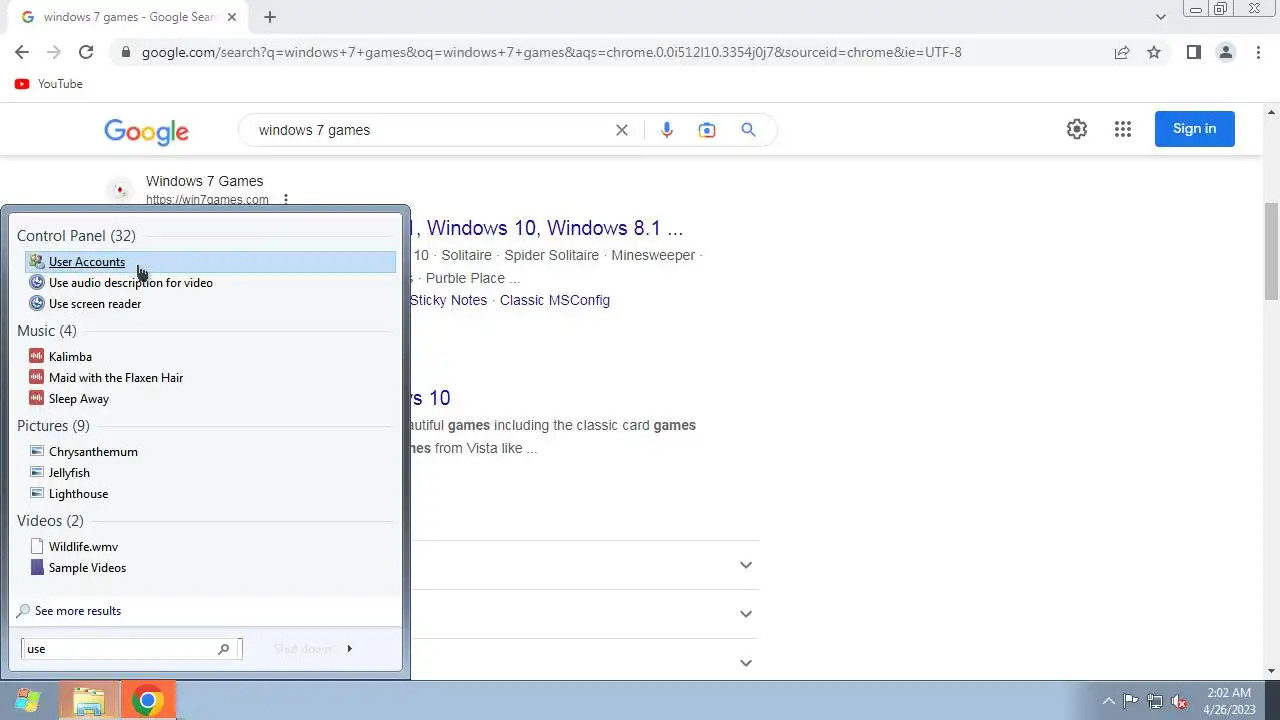Expand the shut down options arrow
The width and height of the screenshot is (1280, 720).
point(349,649)
